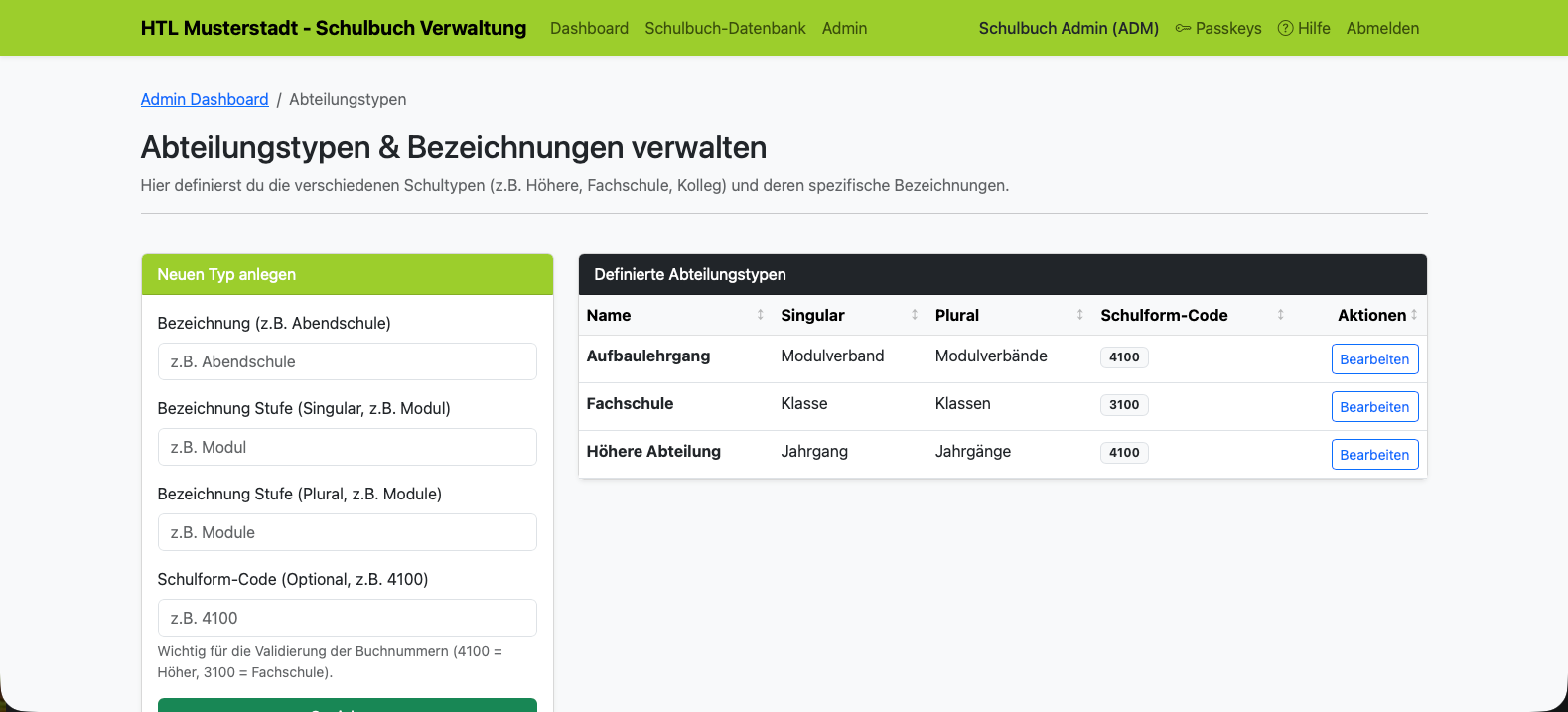This screenshot has width=1568, height=712.
Task: Click Schulbuch Admin (ADM) user label
Action: coord(1069,28)
